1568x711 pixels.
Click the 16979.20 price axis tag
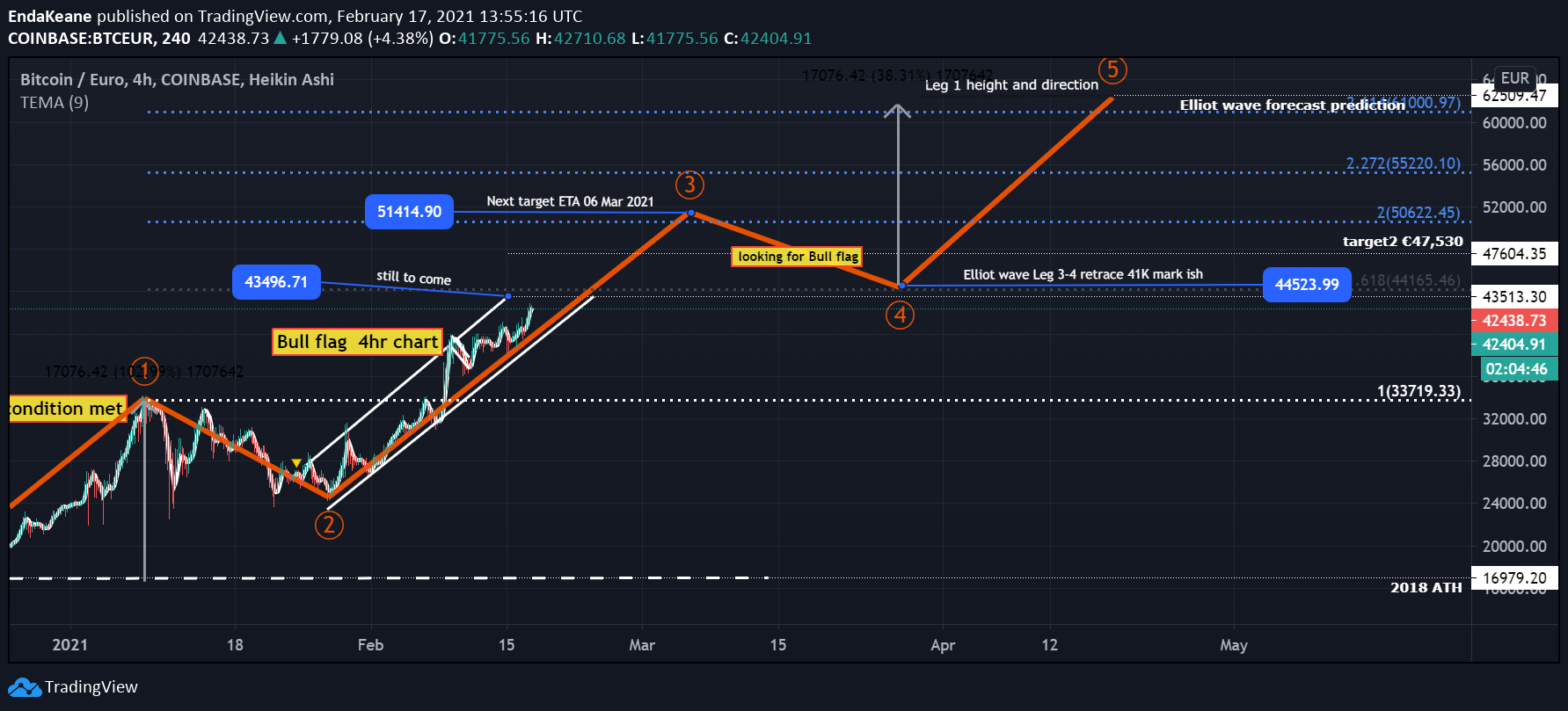tap(1514, 578)
